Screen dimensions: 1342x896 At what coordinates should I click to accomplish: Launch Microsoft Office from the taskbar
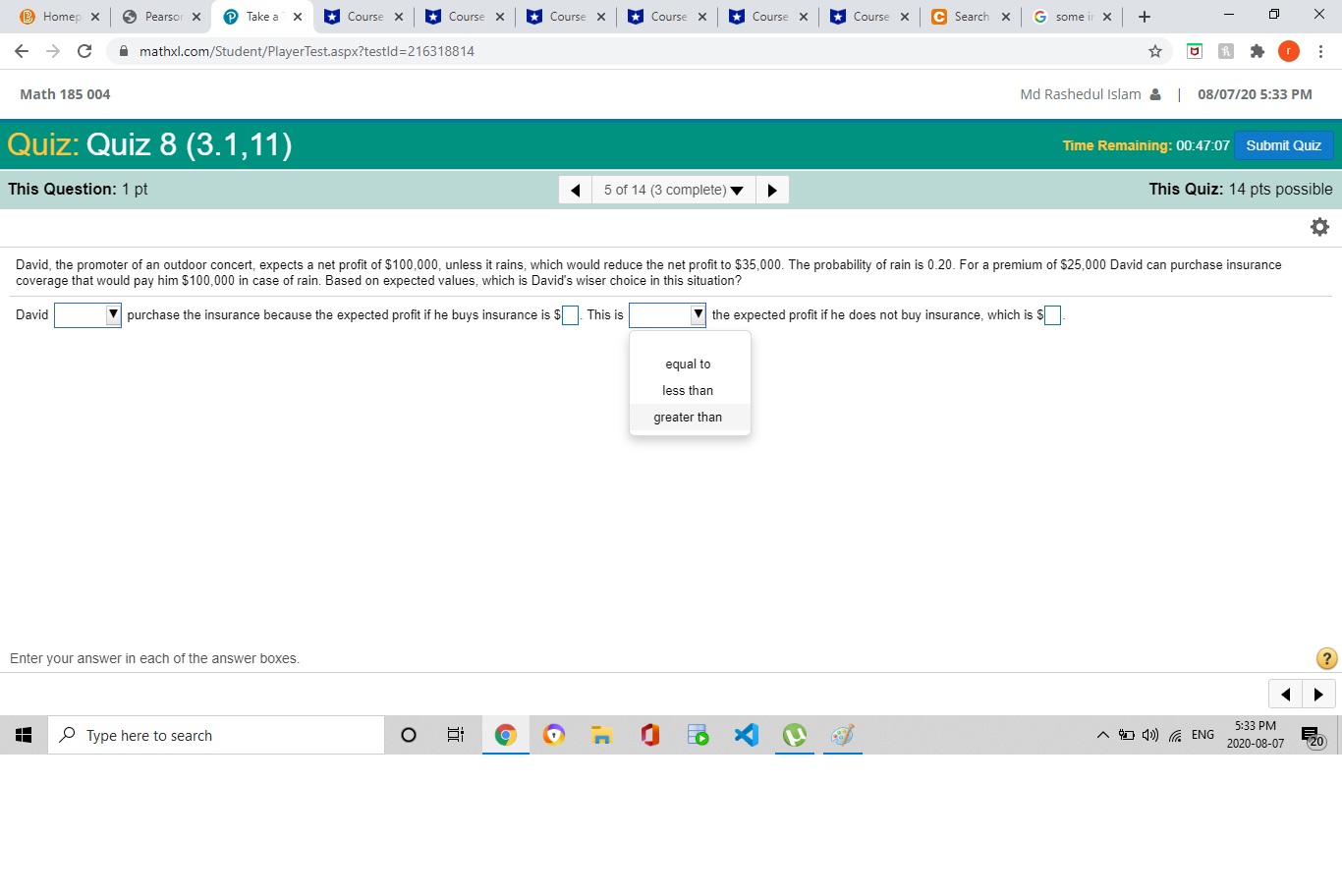[x=649, y=734]
